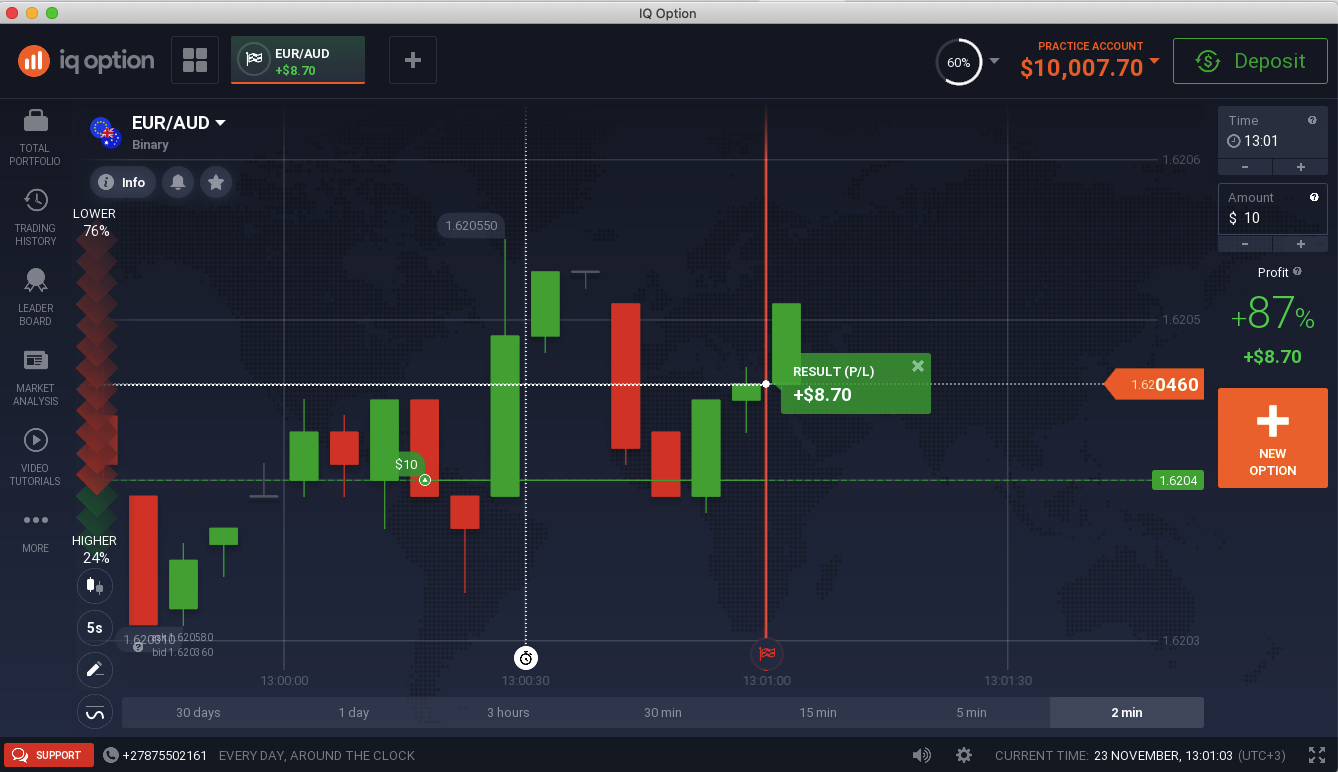Open the 5s candle interval selector
The width and height of the screenshot is (1338, 772).
pos(95,628)
